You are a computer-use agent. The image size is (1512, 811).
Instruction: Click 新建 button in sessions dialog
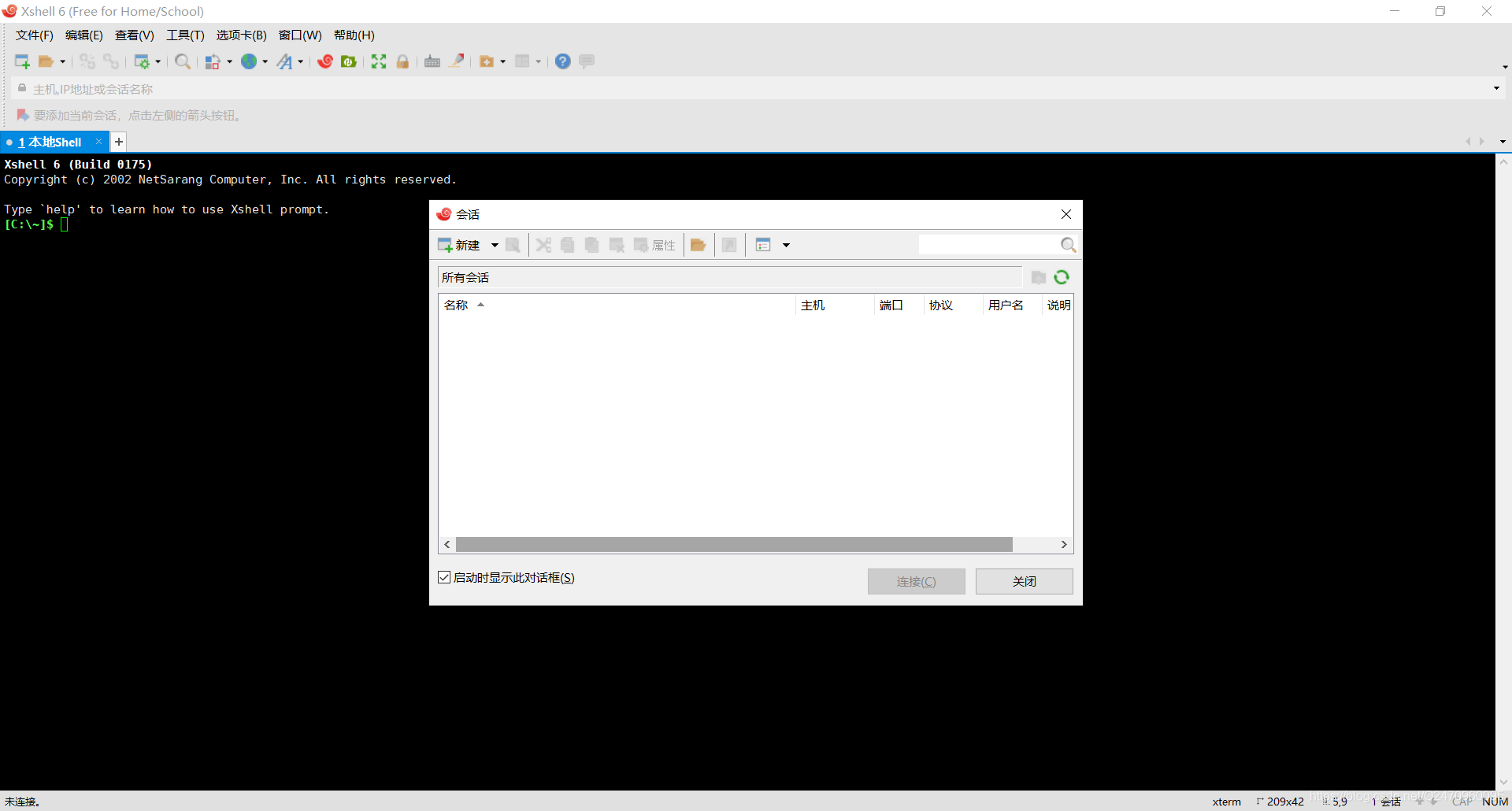pos(458,245)
